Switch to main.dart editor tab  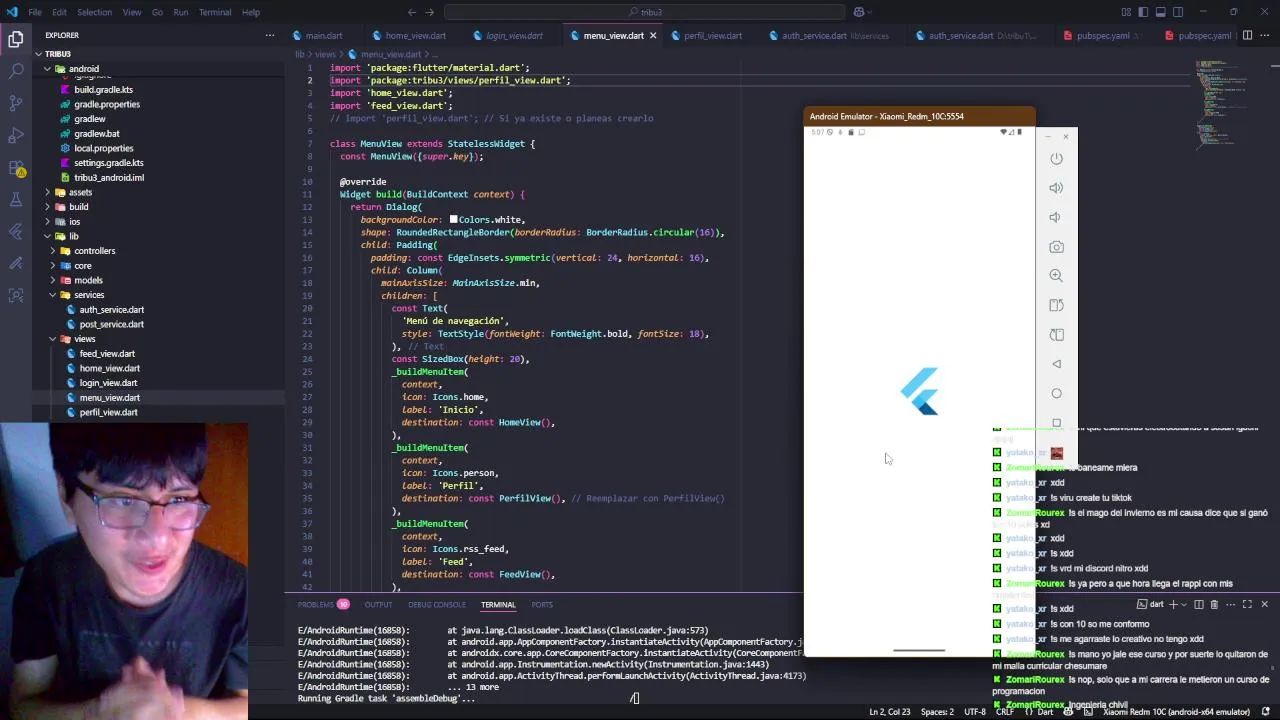coord(316,35)
